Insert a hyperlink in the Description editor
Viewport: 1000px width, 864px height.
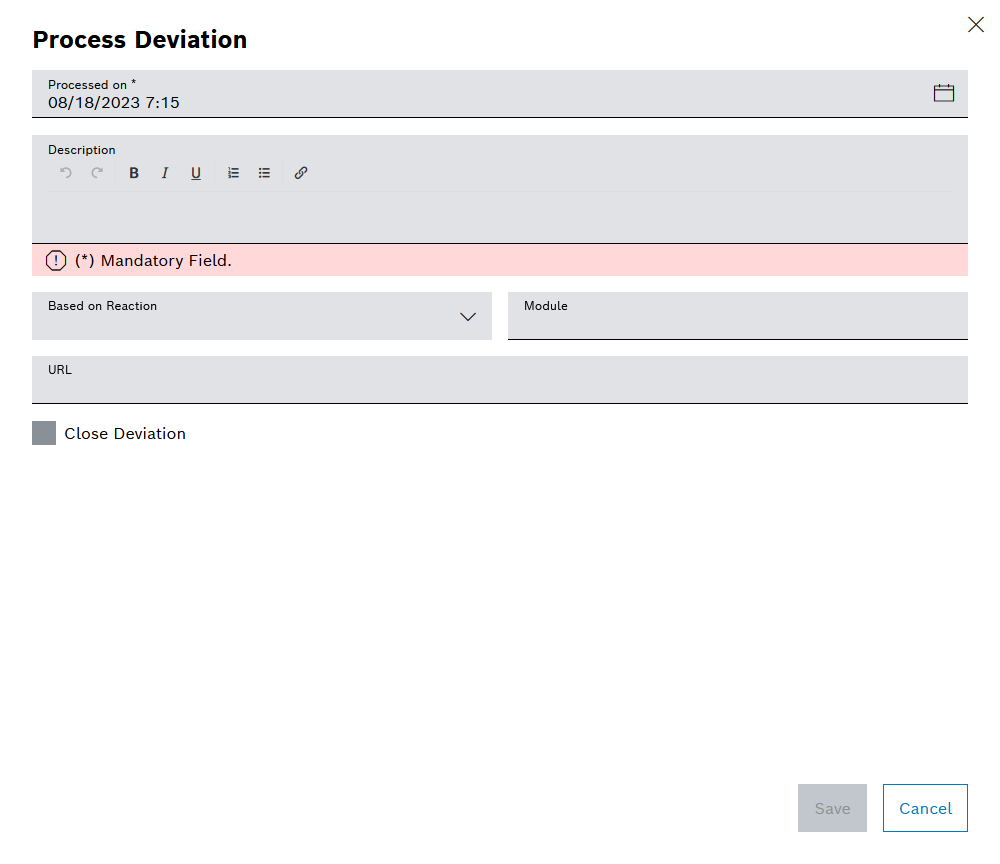coord(300,172)
